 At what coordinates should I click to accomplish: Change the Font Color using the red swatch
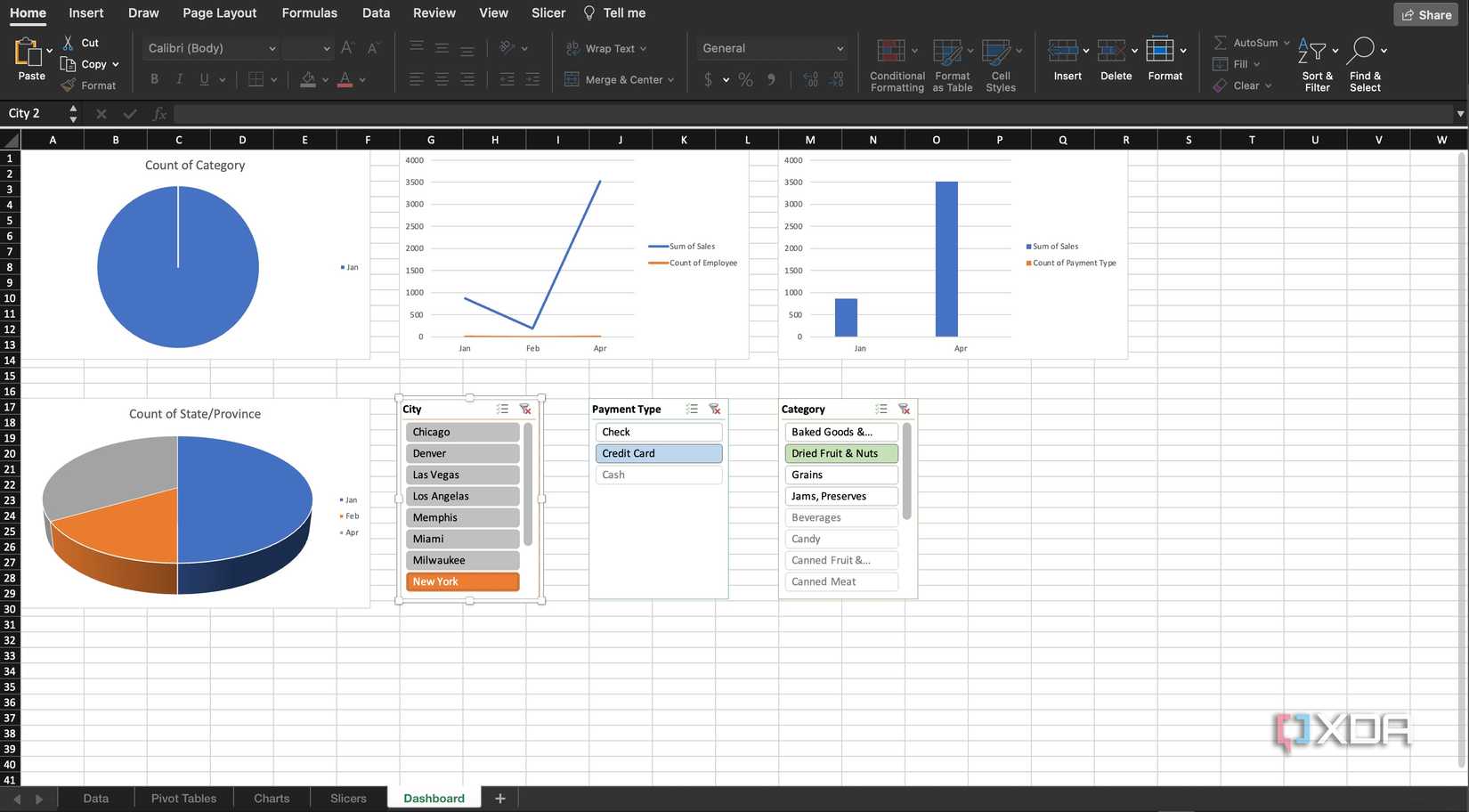tap(344, 79)
